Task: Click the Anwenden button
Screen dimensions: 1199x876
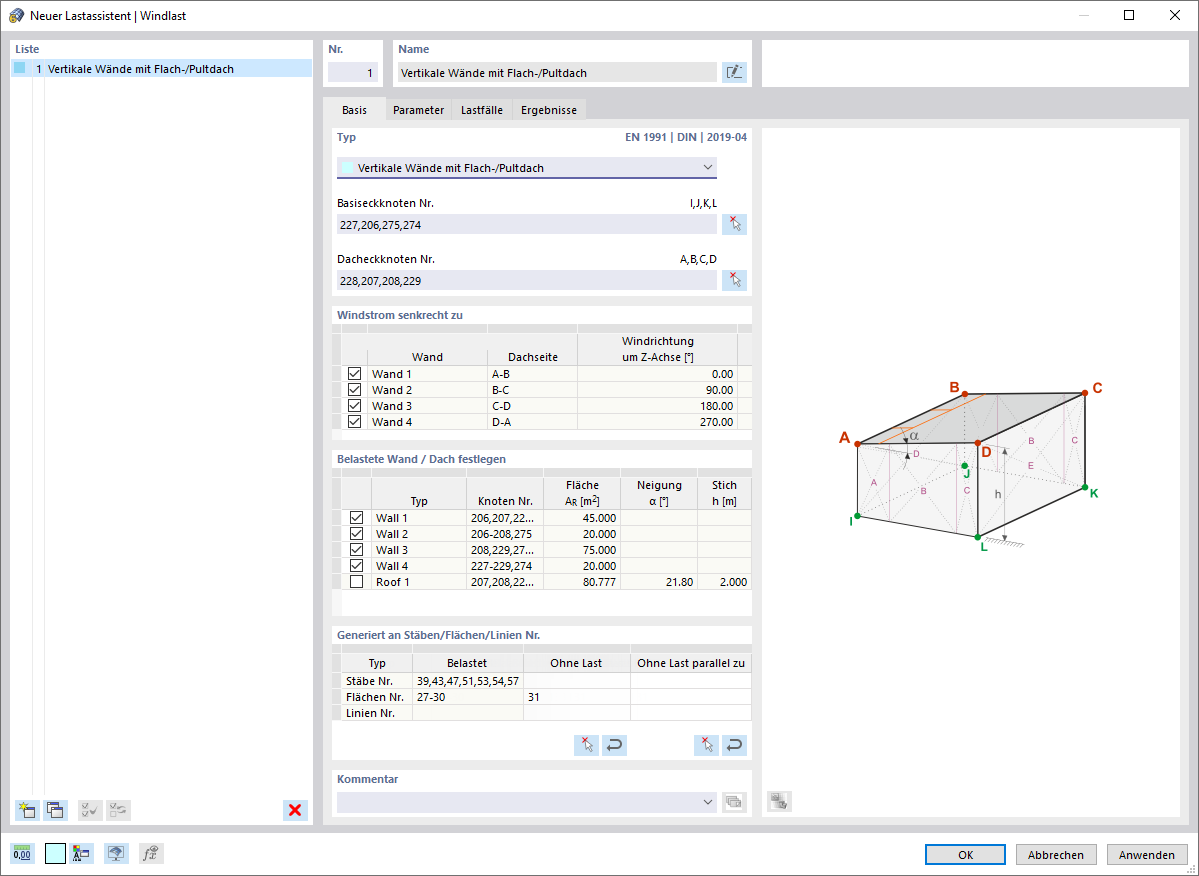Action: click(x=1147, y=855)
